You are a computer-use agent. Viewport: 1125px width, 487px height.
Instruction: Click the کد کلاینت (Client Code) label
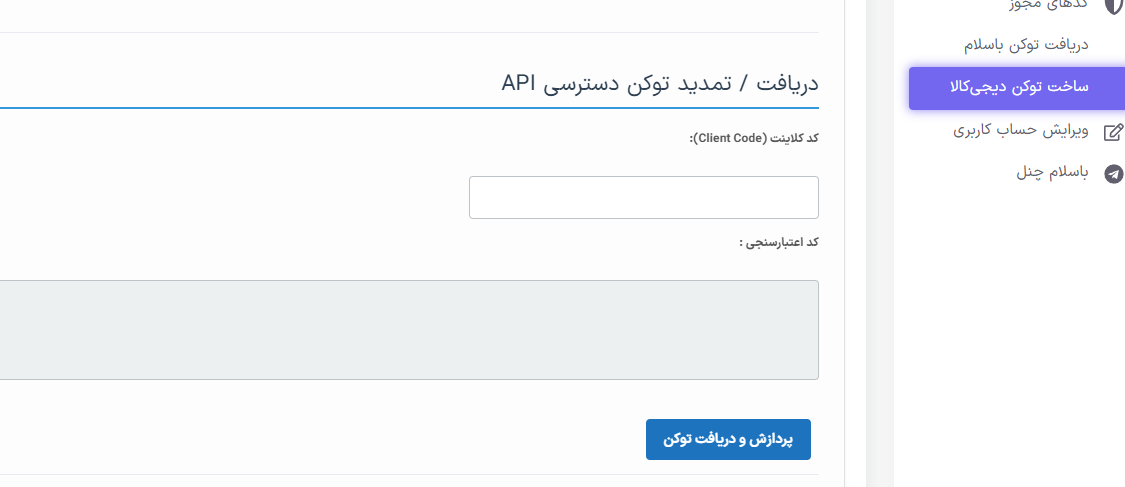[754, 138]
